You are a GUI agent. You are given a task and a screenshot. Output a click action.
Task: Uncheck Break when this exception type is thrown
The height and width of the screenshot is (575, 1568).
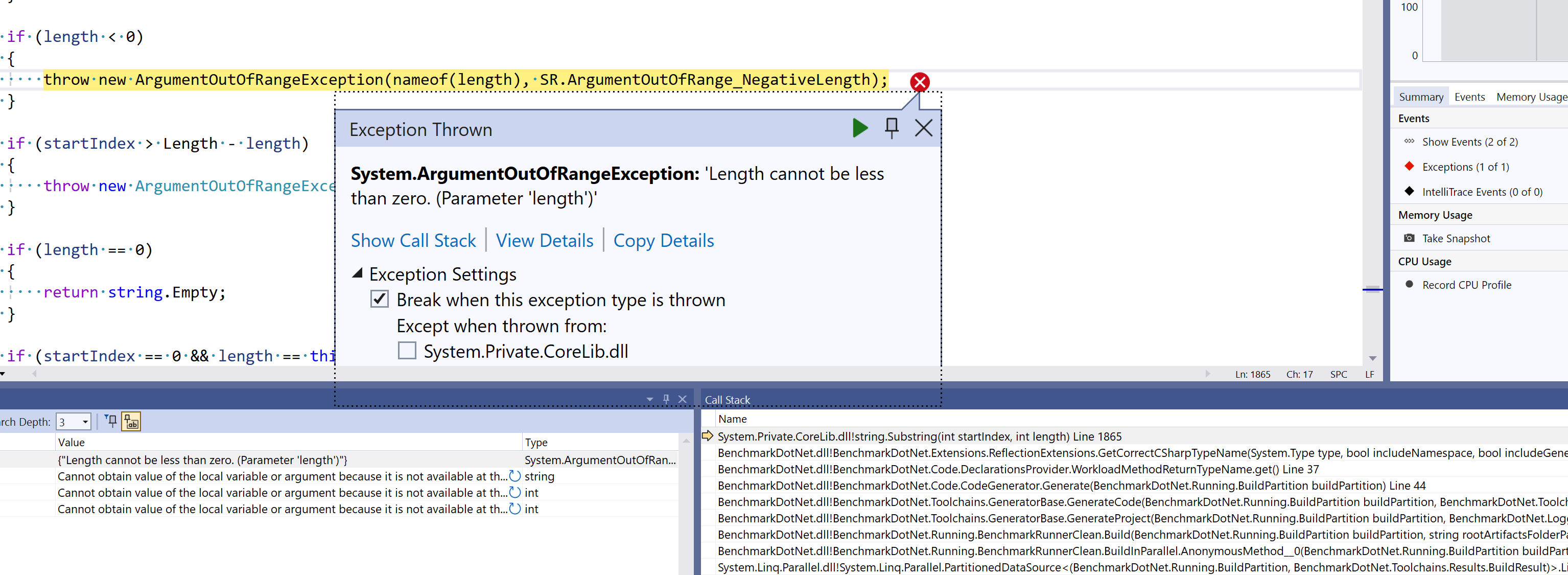380,299
